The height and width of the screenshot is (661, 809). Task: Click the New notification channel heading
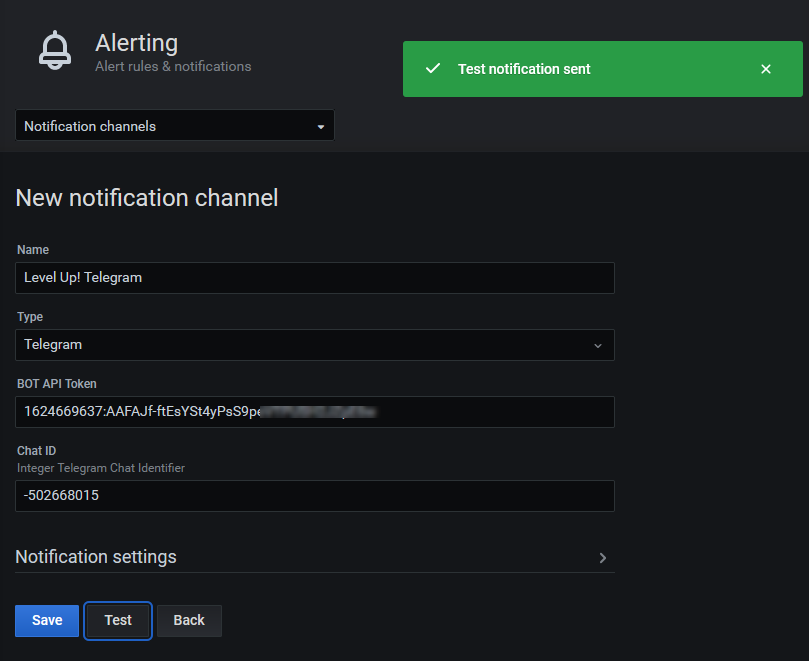[147, 198]
